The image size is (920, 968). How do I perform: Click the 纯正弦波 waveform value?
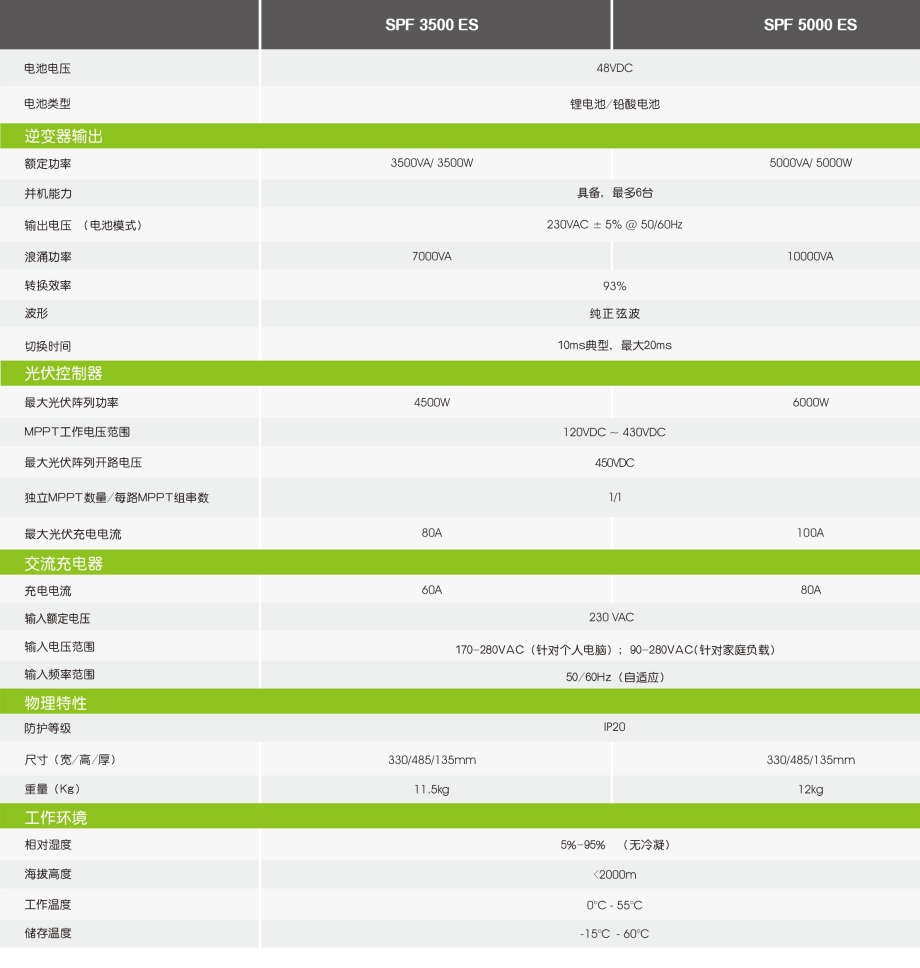click(x=614, y=314)
